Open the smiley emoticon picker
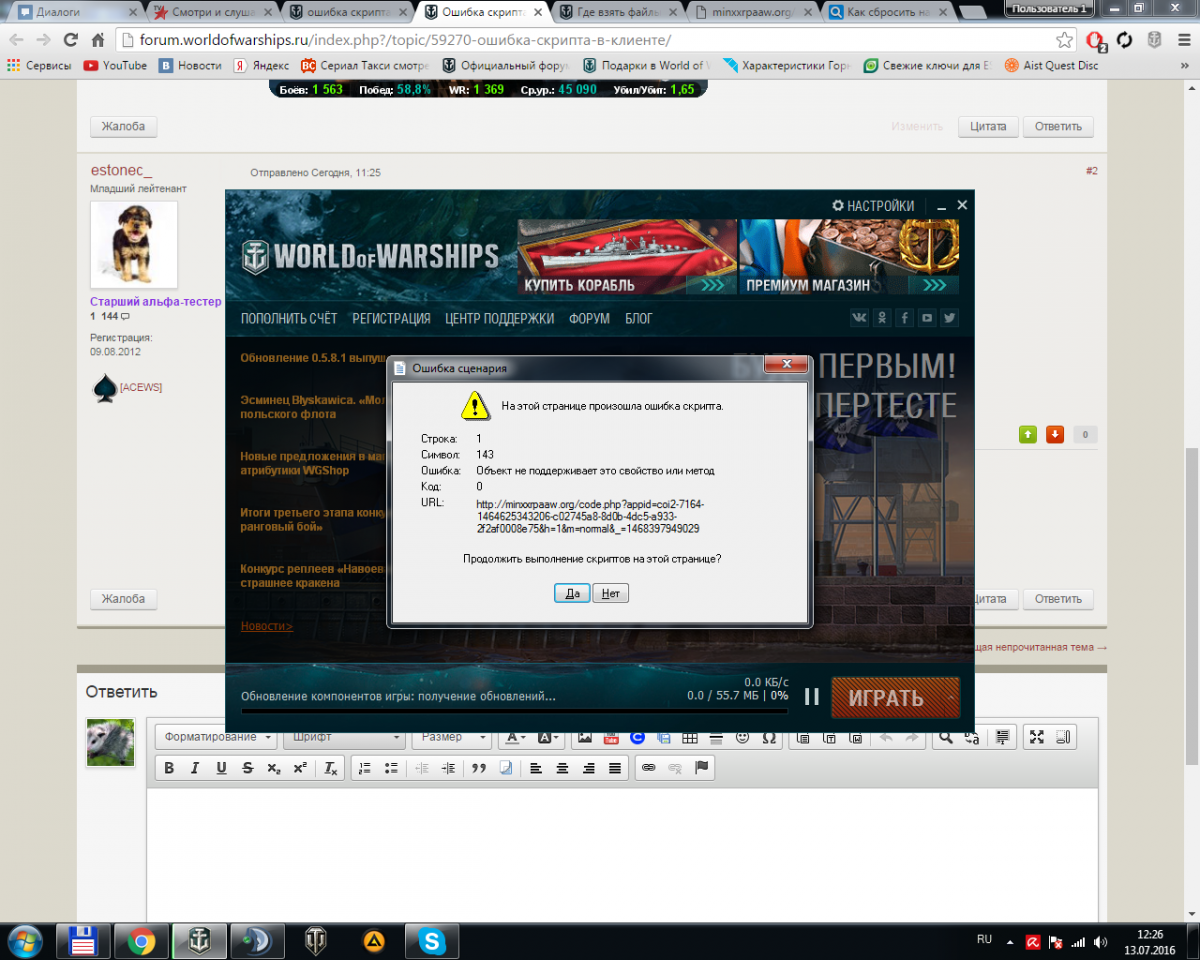This screenshot has width=1200, height=960. (742, 738)
